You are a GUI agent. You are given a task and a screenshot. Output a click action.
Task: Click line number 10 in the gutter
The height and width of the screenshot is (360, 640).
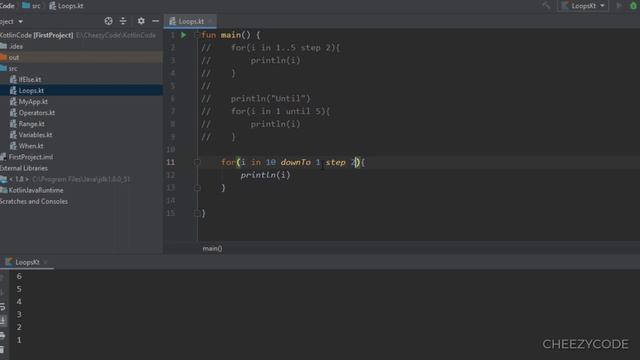tap(171, 149)
